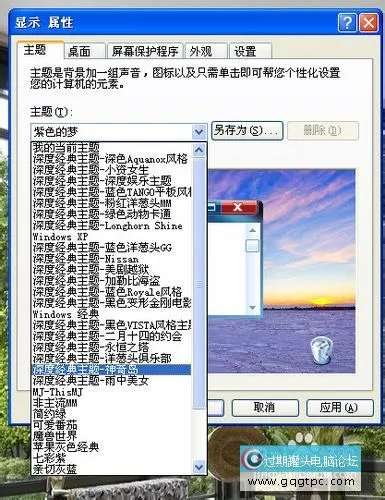This screenshot has width=385, height=500.
Task: Select highlighted 深度经典主题-神奇岛
Action: [111, 369]
